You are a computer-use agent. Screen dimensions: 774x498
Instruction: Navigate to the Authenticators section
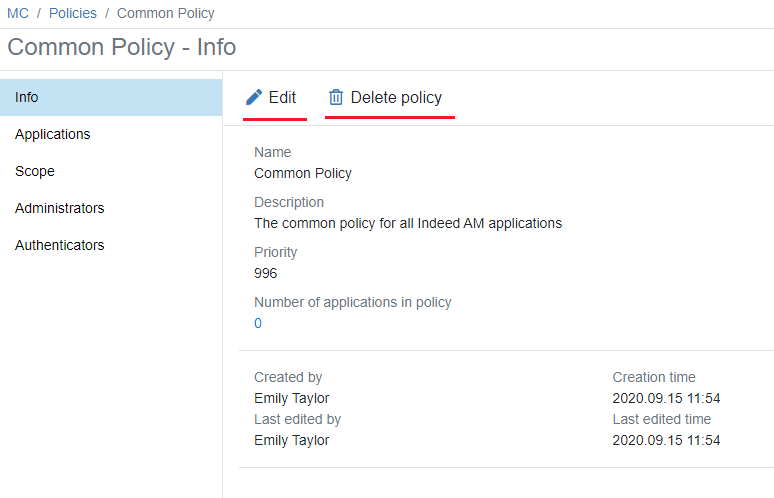click(59, 245)
